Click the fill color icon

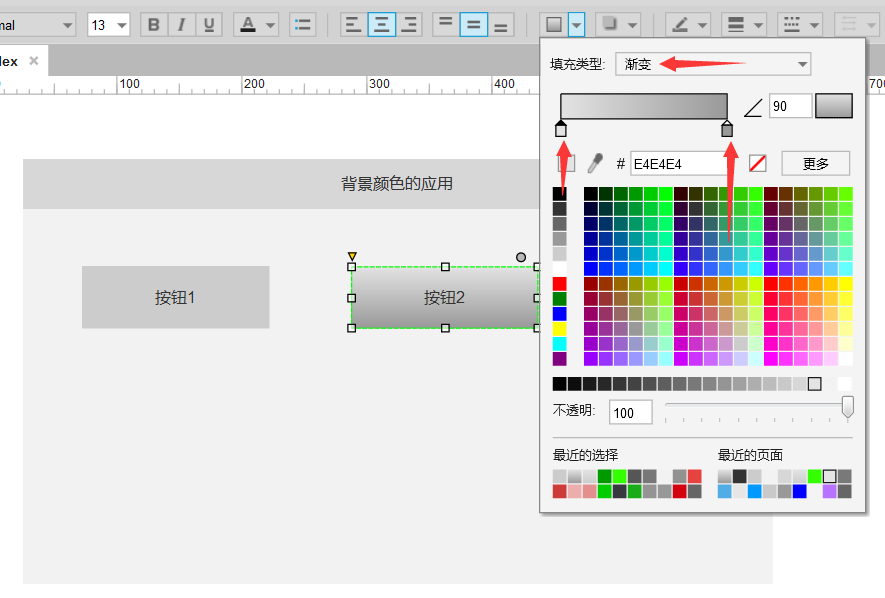[554, 25]
